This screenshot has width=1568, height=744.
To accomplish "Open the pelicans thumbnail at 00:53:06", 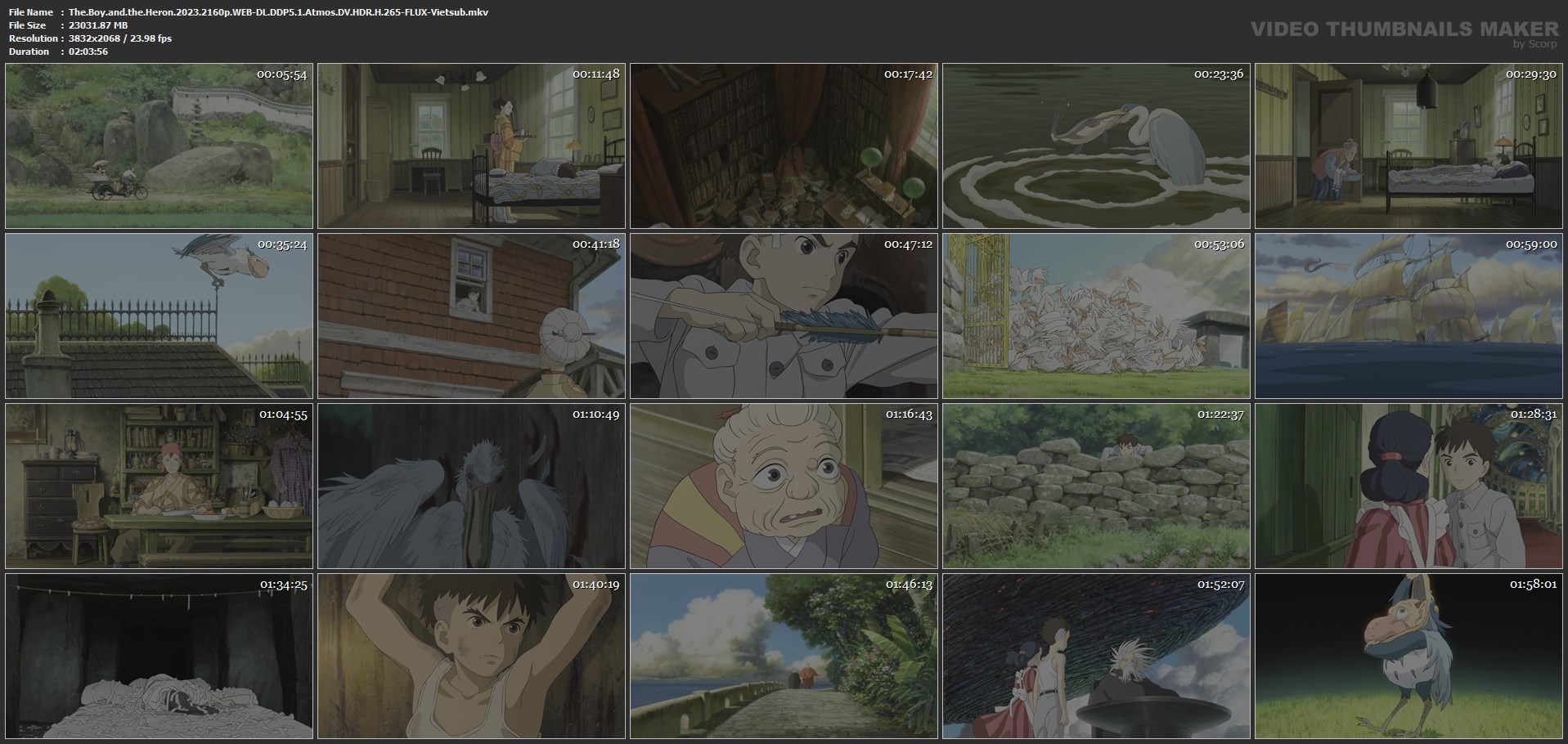I will 1096,316.
